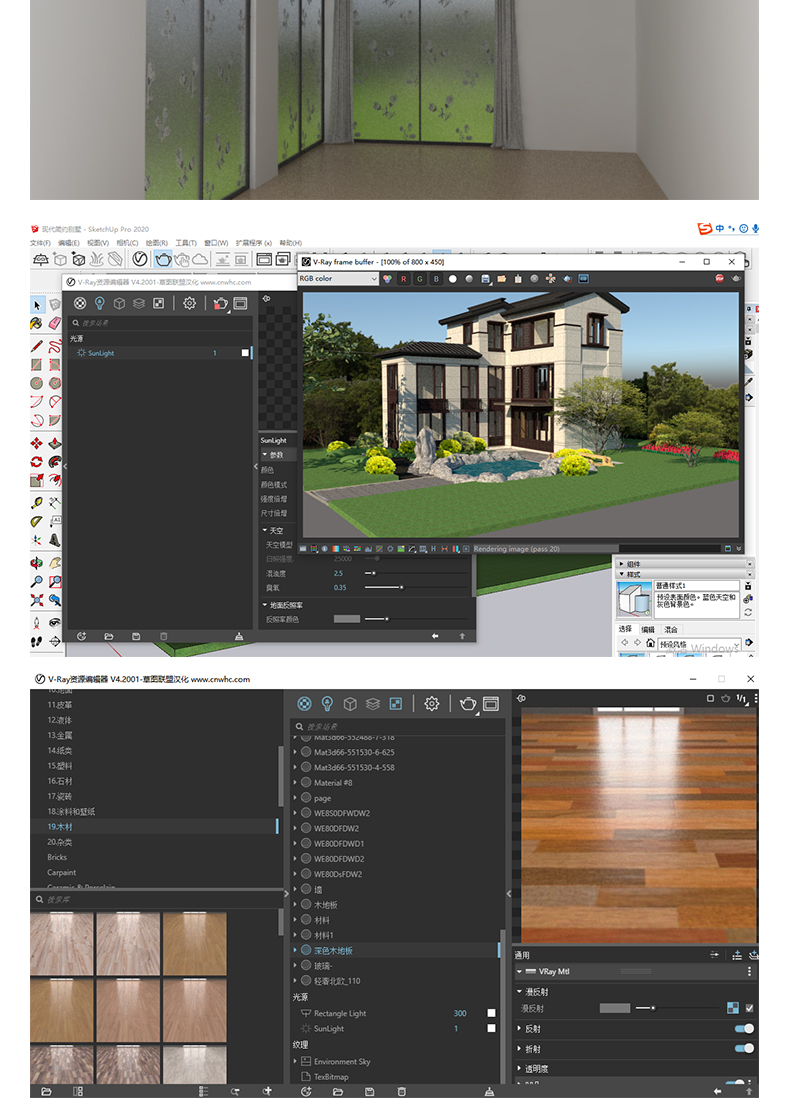Expand the 透明度 section

click(520, 1068)
